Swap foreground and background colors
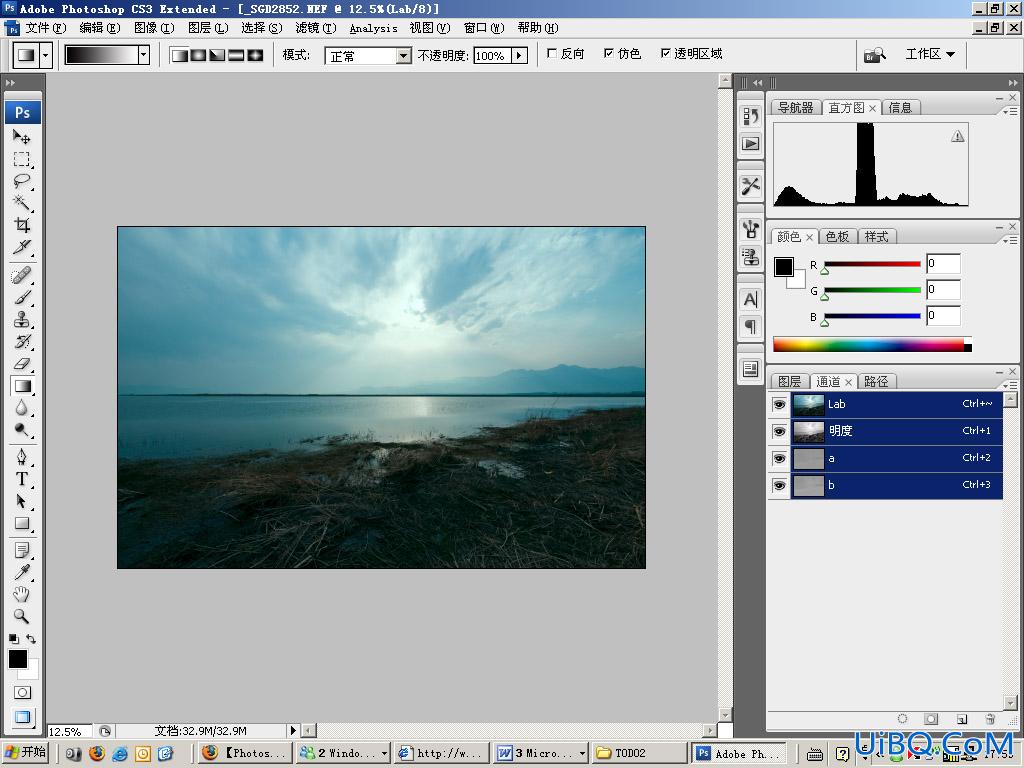 coord(31,639)
